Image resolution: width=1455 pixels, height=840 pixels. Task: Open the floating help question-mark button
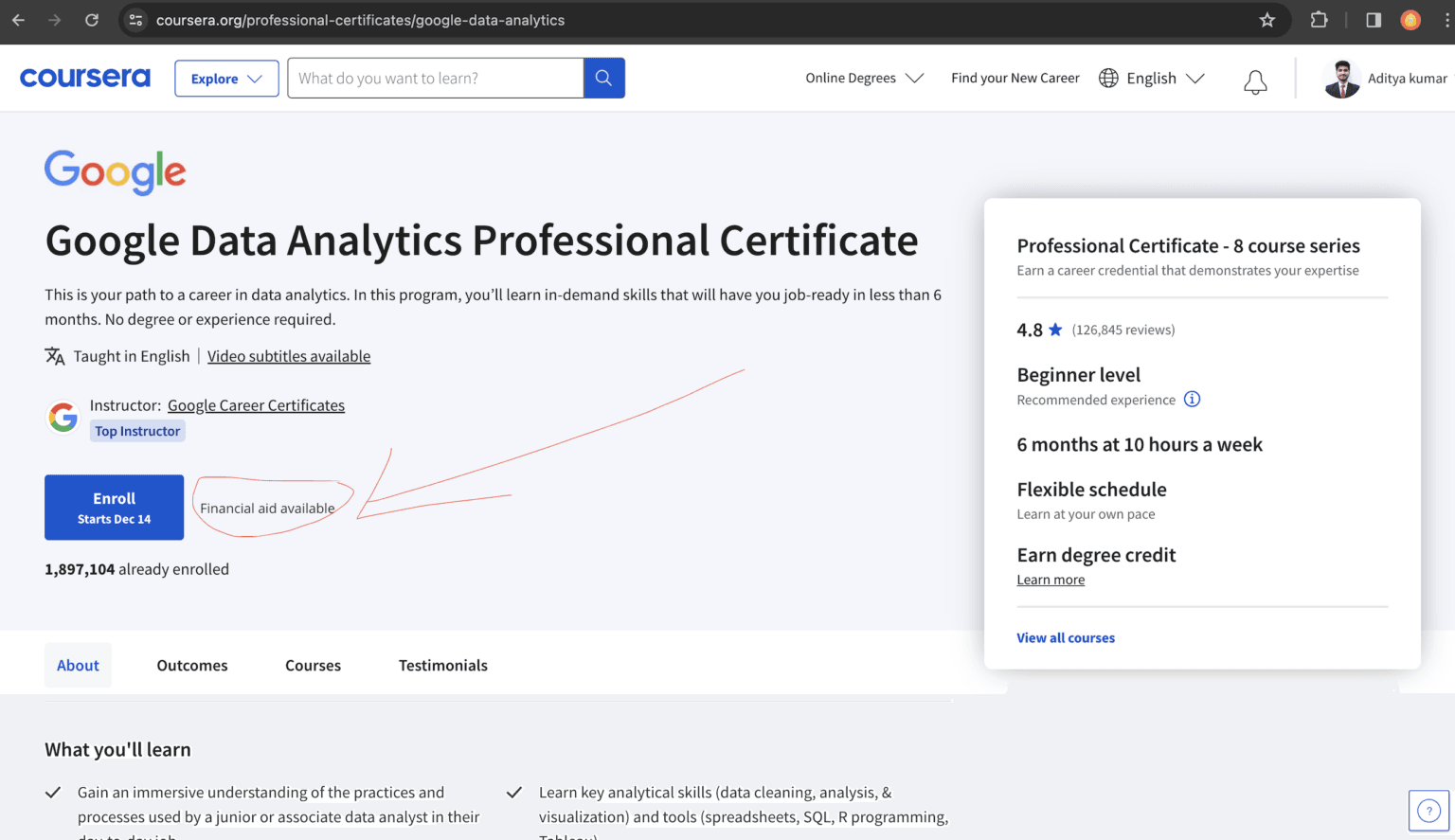pos(1428,810)
